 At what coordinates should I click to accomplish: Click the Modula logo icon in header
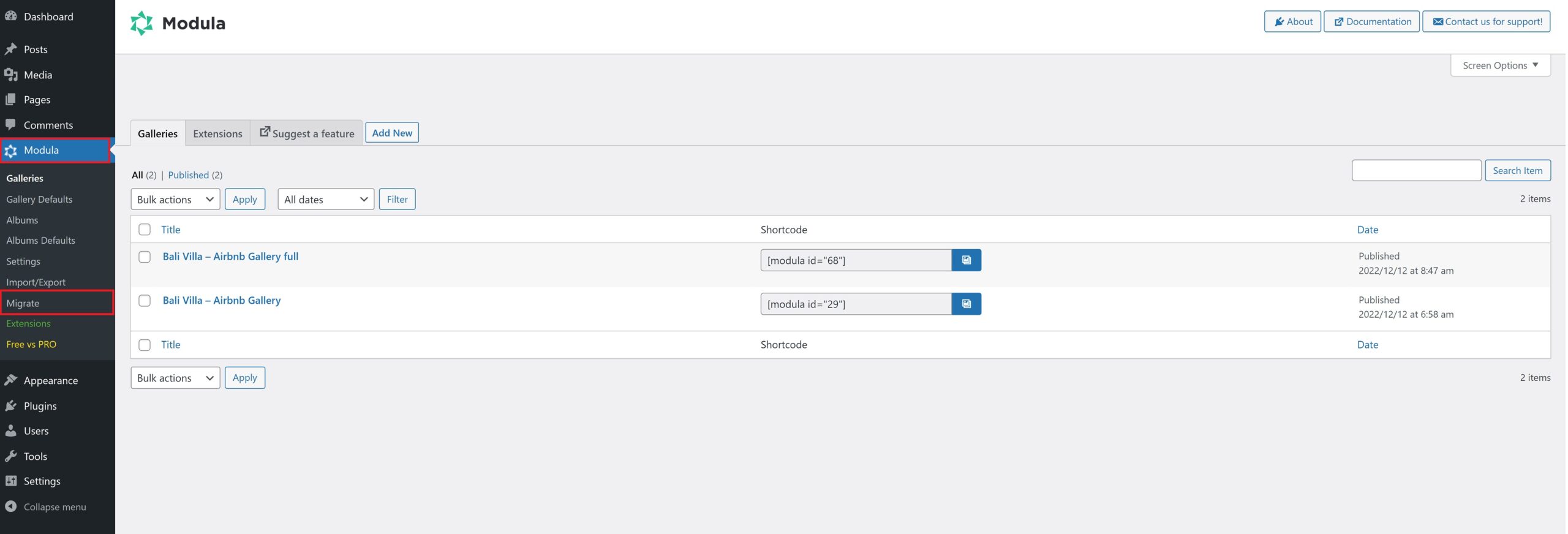pos(141,23)
